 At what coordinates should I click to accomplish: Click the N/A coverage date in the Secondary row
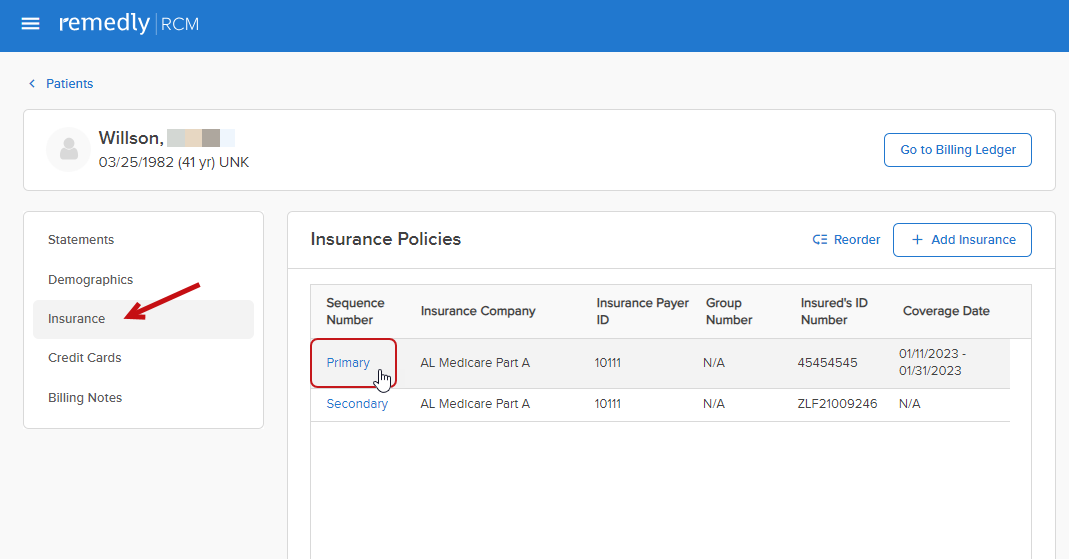pyautogui.click(x=909, y=404)
